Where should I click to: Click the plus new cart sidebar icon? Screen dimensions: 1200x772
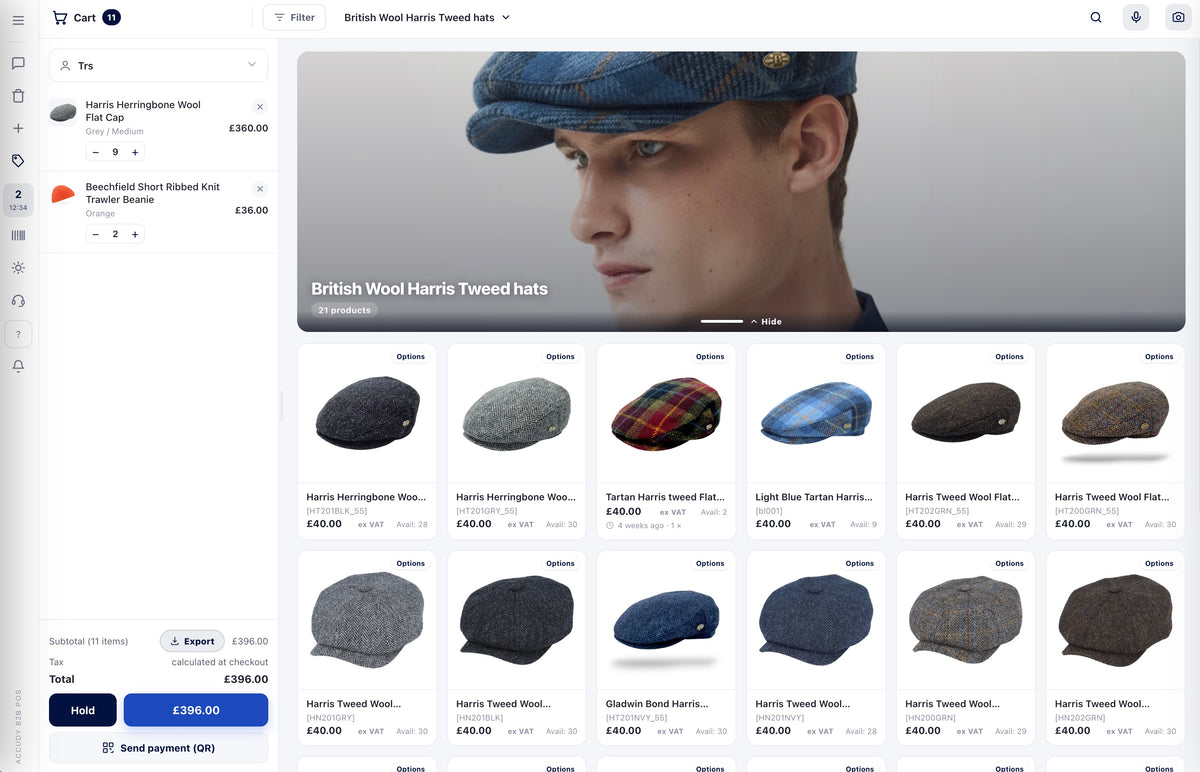coord(18,128)
